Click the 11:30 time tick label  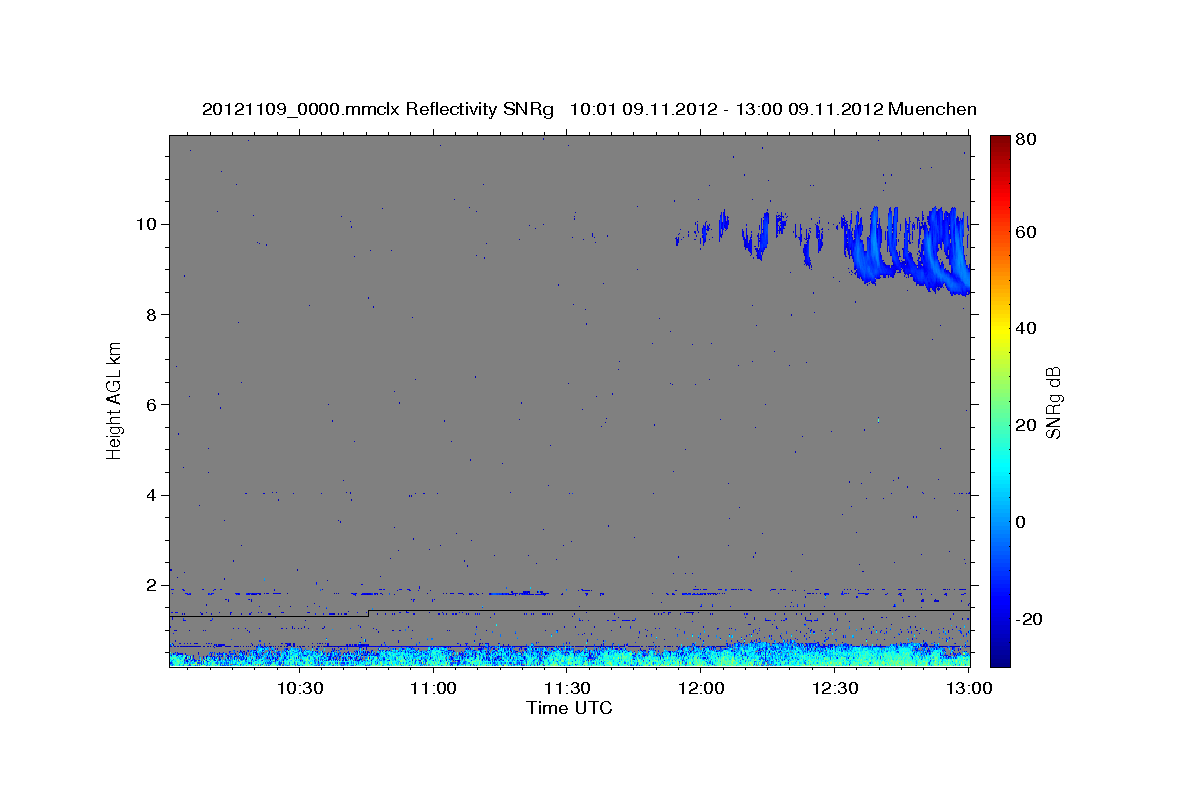pos(568,688)
